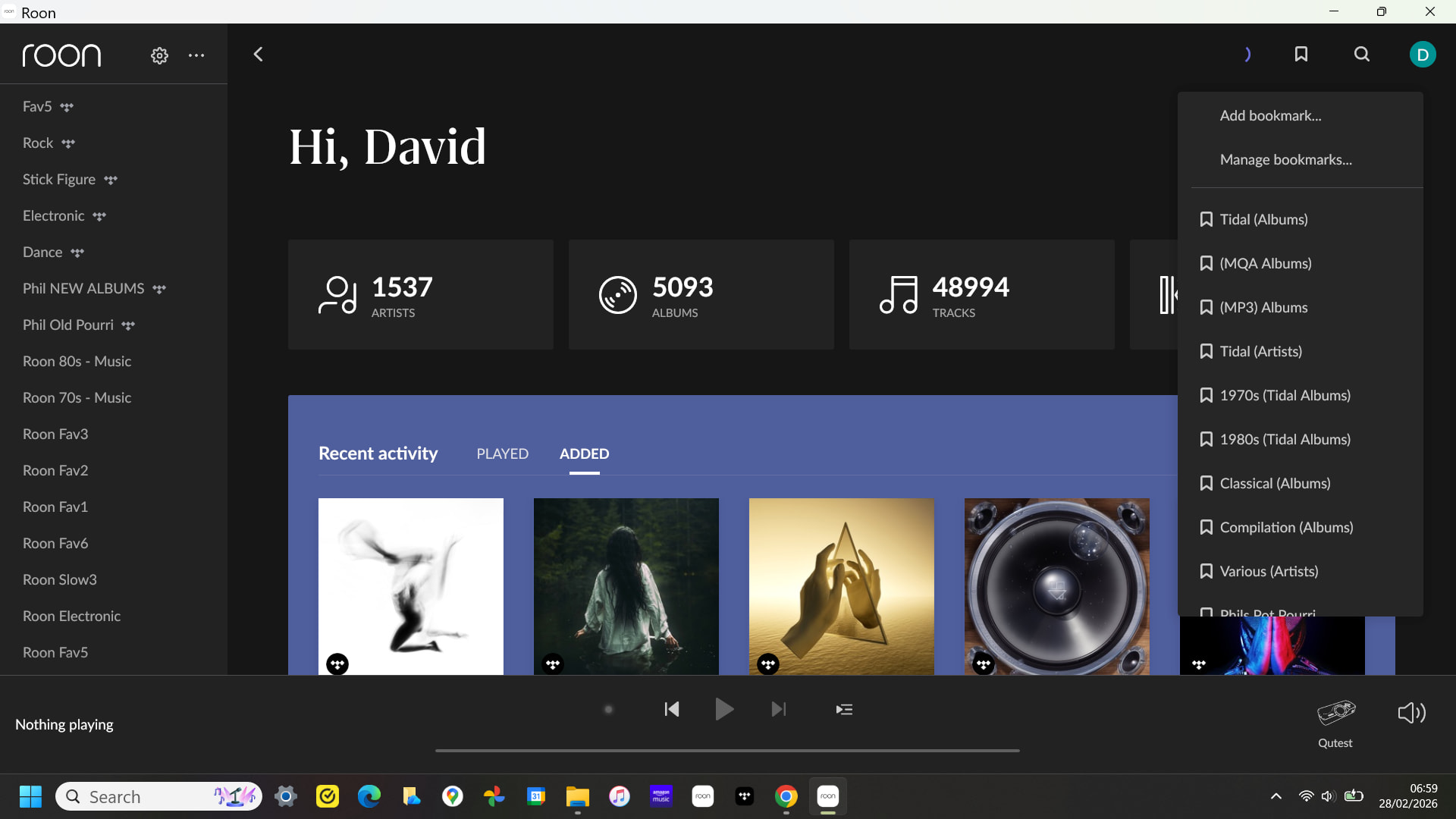Open the speaker album cover thumbnail
This screenshot has width=1456, height=819.
tap(1056, 585)
